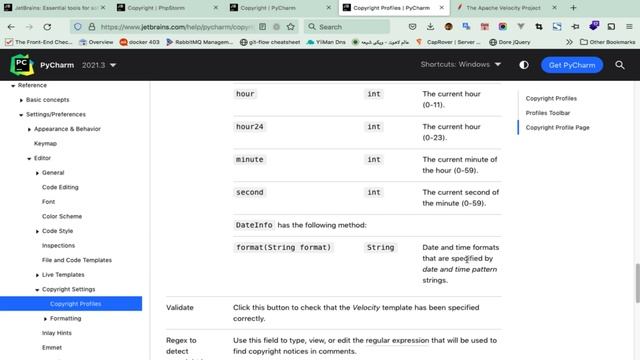Expand Basic concepts tree node
Viewport: 640px width, 360px height.
(x=21, y=100)
